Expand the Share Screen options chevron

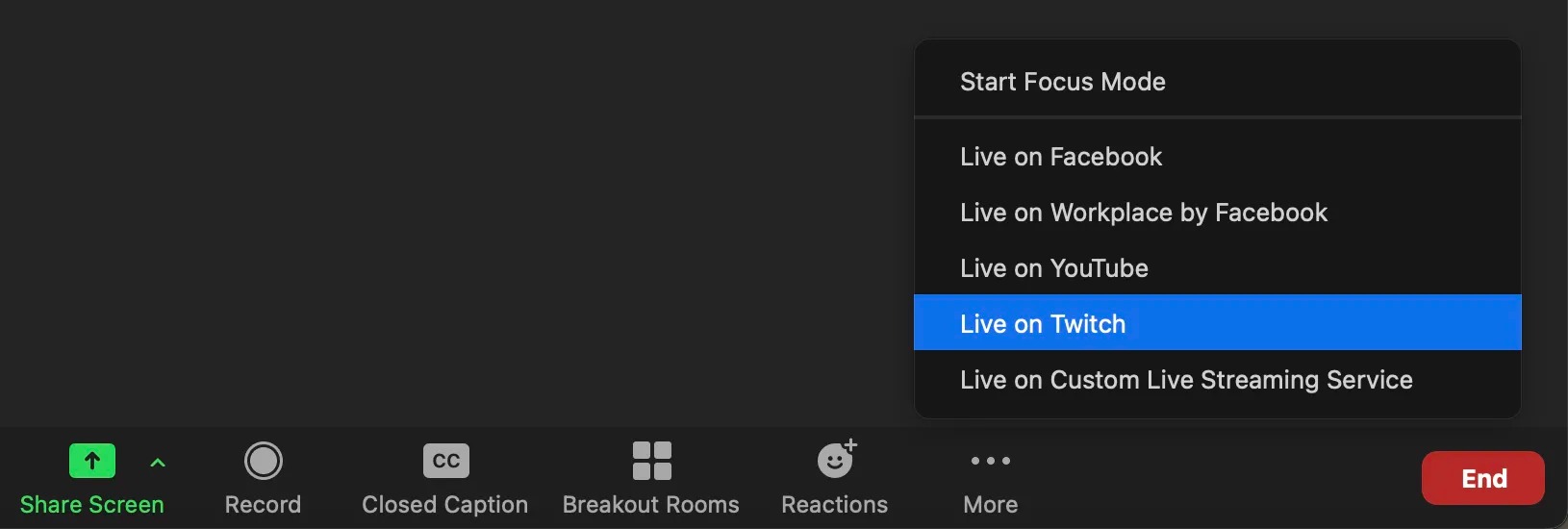click(x=158, y=463)
